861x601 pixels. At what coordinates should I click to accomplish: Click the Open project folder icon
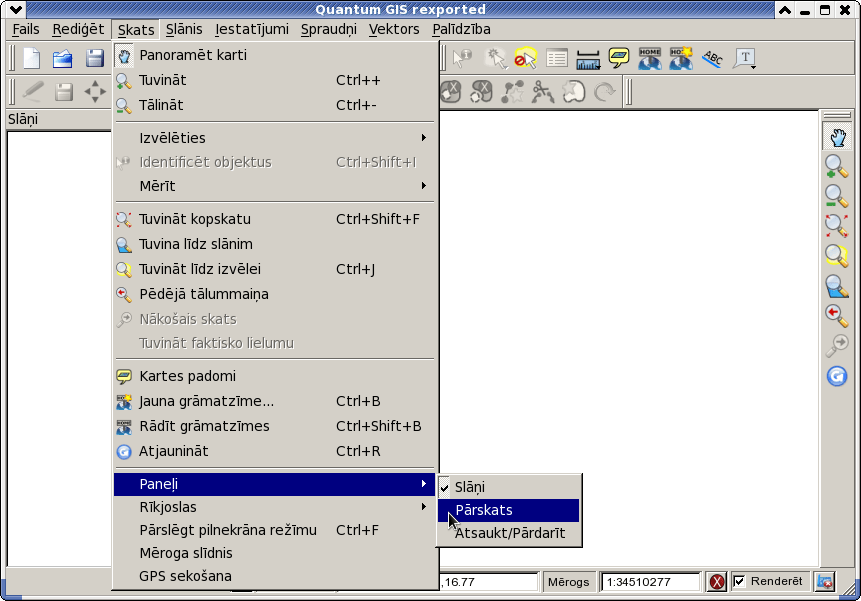(63, 58)
